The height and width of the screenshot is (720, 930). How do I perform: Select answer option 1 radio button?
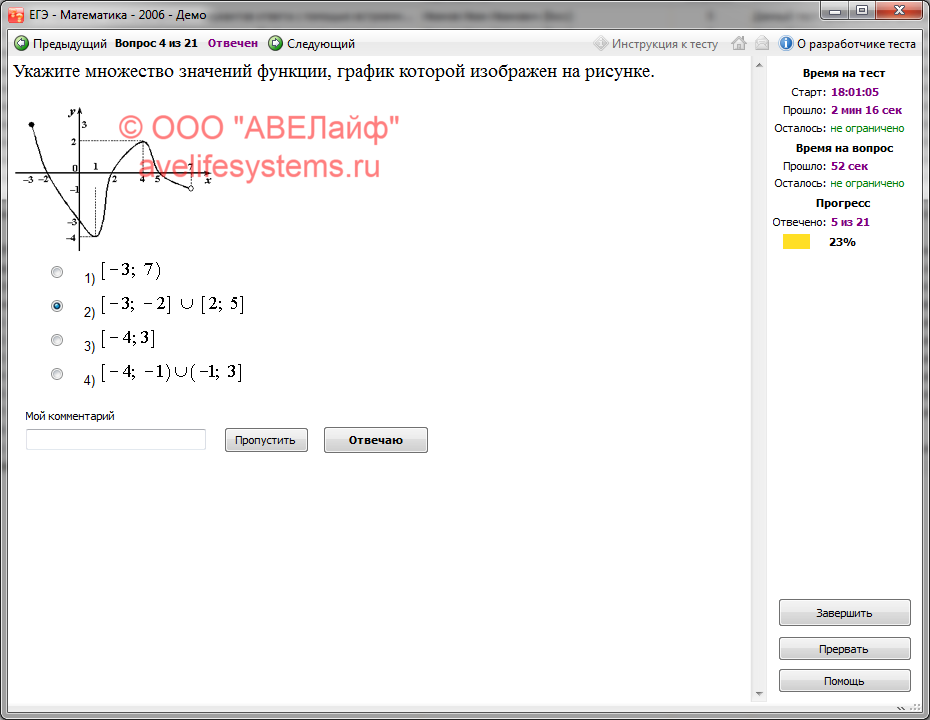click(57, 272)
